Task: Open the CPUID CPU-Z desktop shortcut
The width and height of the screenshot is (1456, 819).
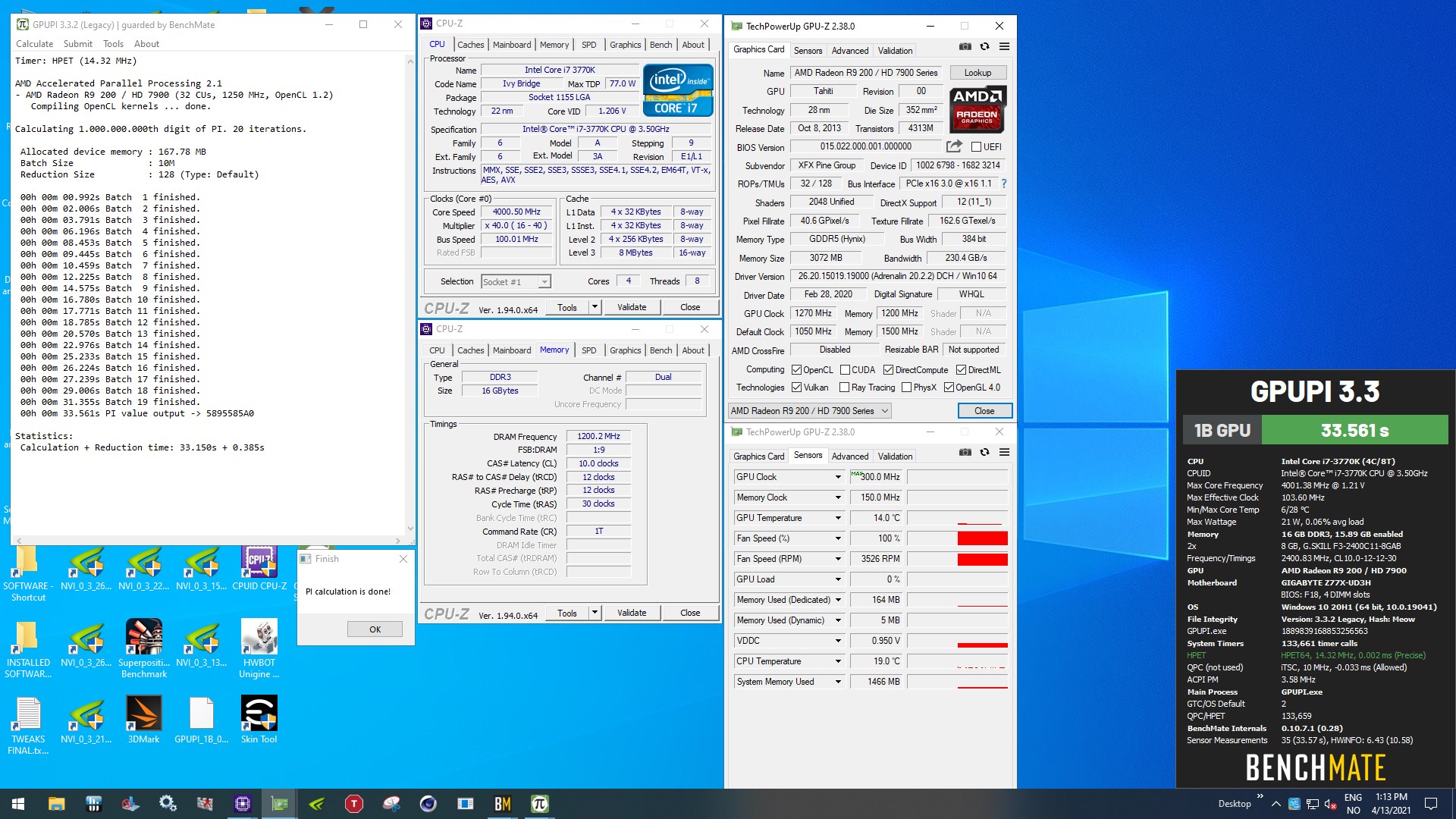Action: point(259,569)
